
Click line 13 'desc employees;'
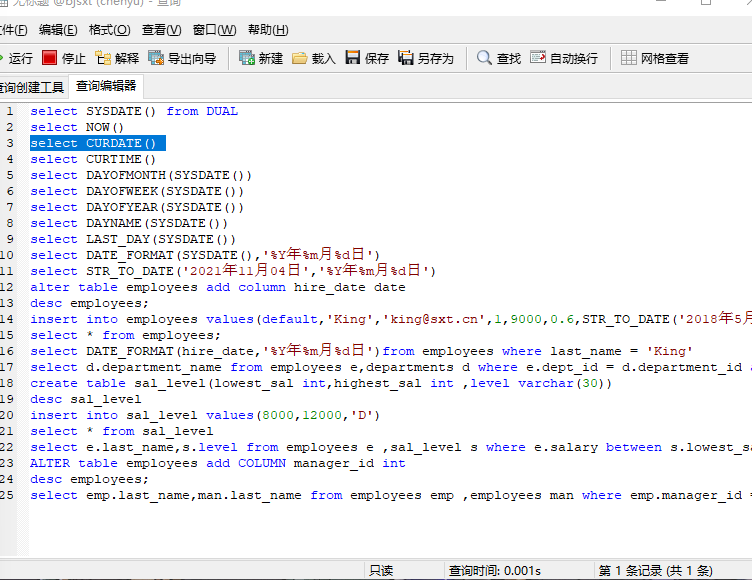click(89, 303)
